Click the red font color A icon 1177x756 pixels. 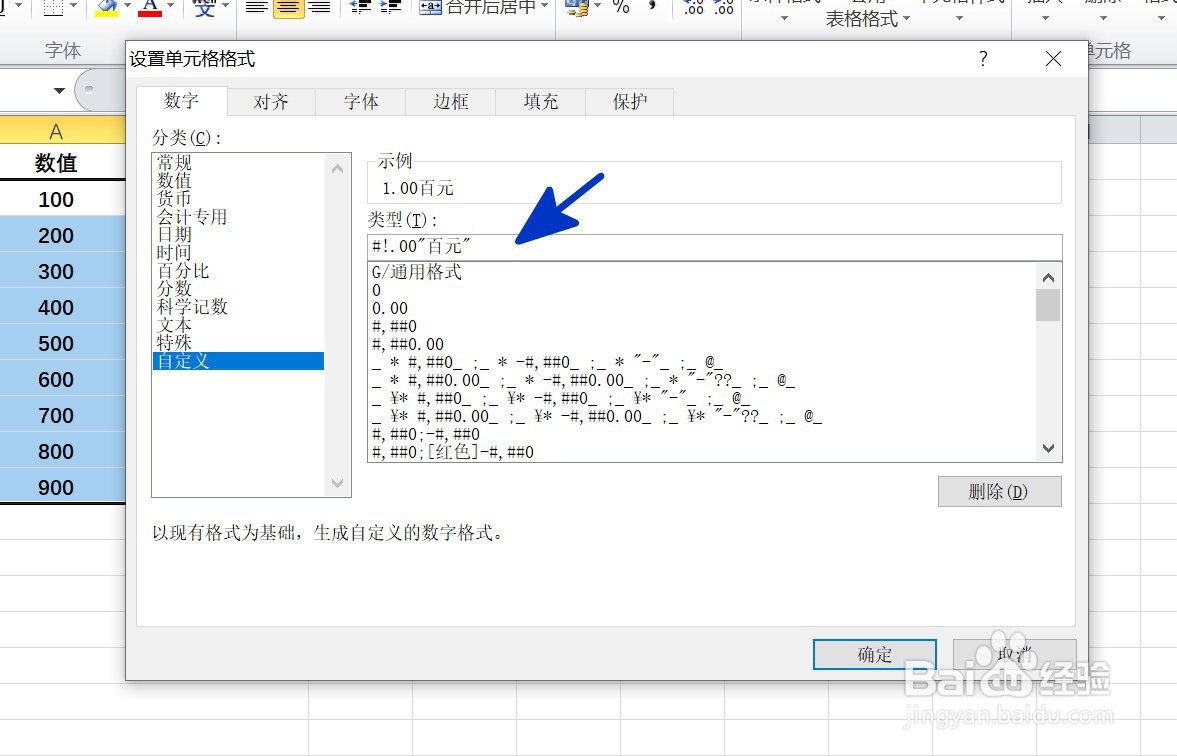[x=150, y=8]
